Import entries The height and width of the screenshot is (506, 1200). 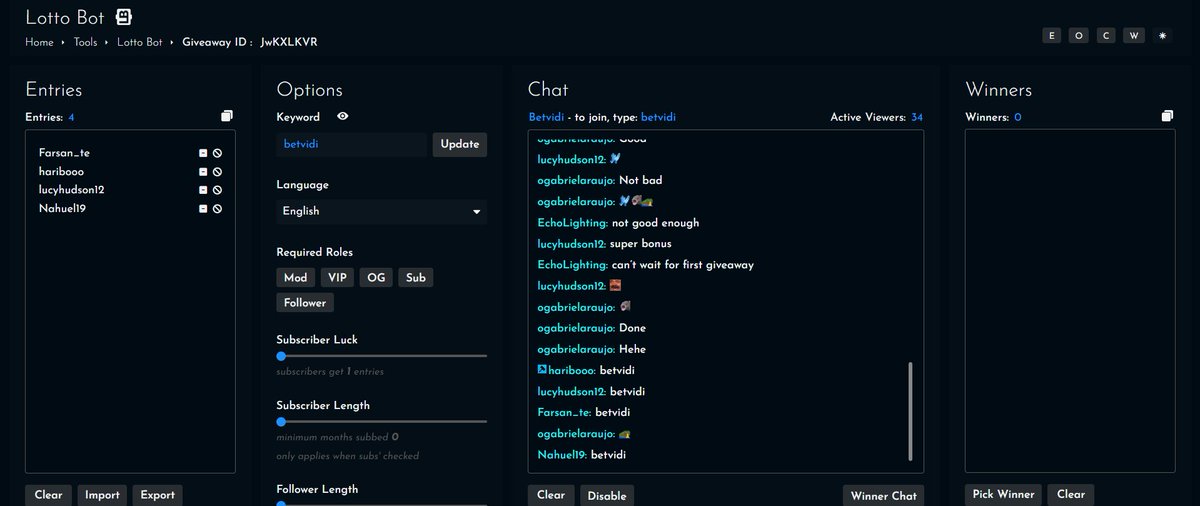[102, 495]
